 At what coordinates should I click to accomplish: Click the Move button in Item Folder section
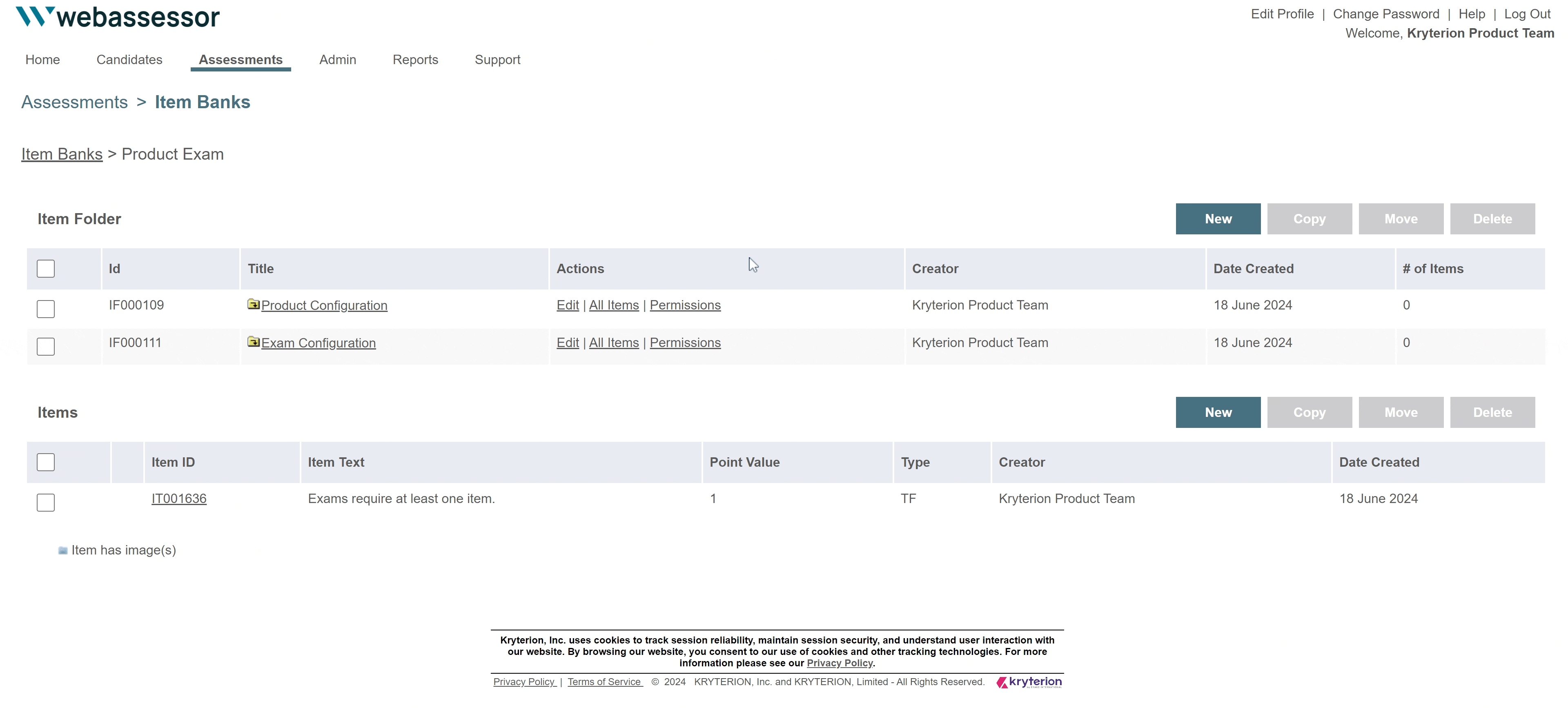[x=1401, y=219]
